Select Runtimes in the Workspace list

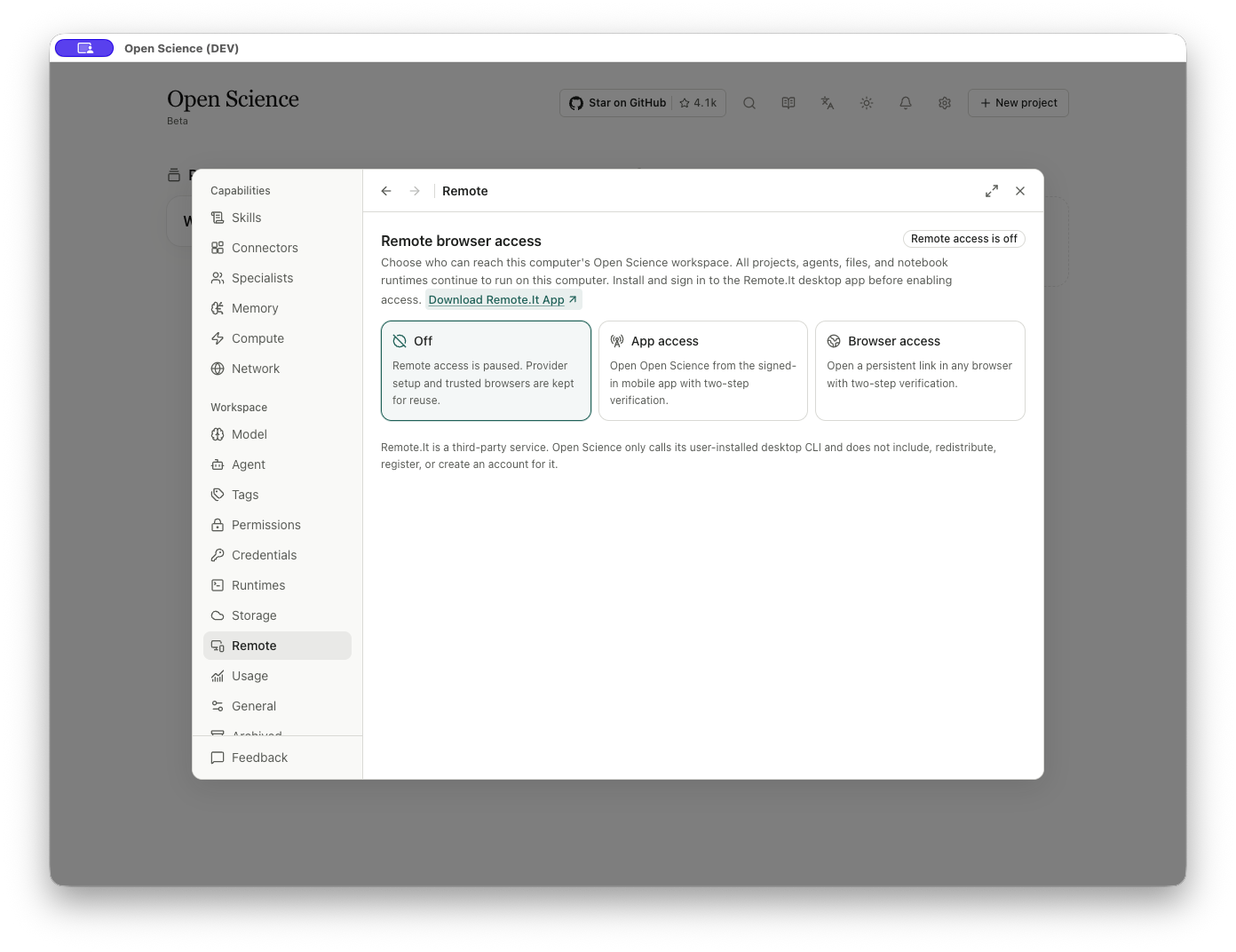click(x=277, y=585)
